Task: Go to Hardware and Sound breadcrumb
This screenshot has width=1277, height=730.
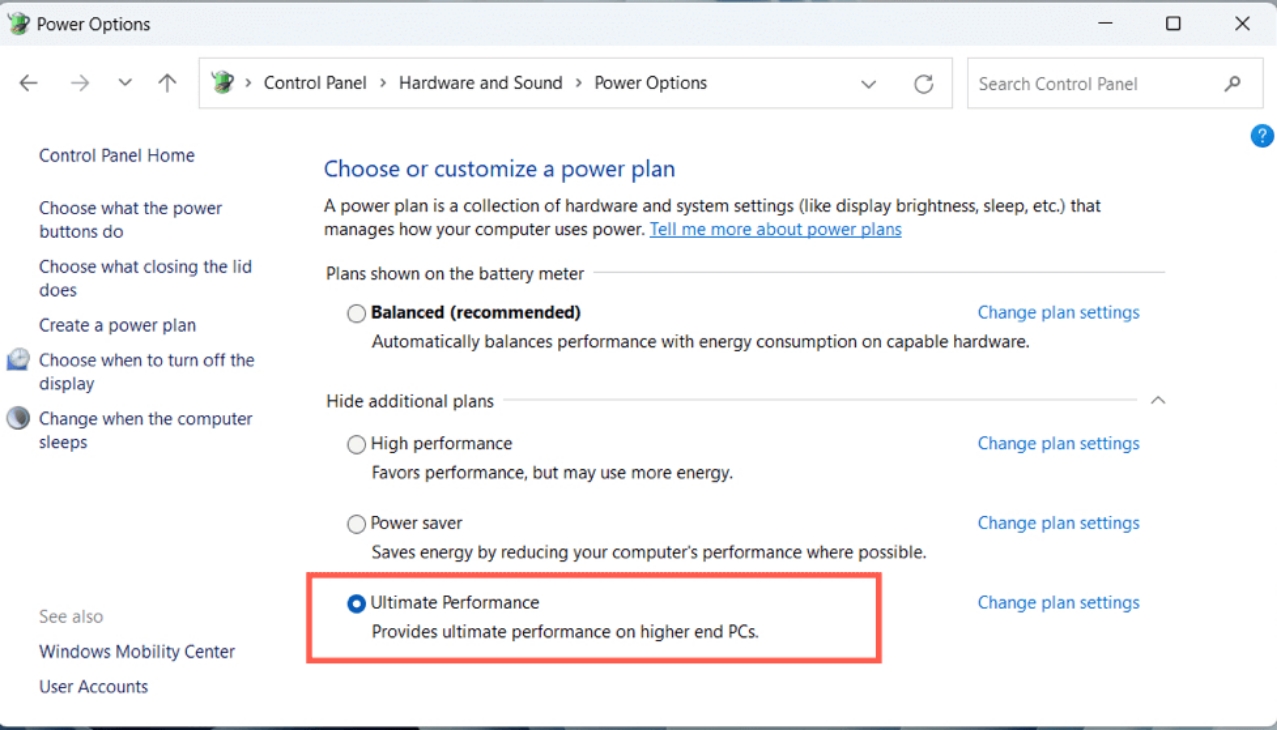Action: pos(481,83)
